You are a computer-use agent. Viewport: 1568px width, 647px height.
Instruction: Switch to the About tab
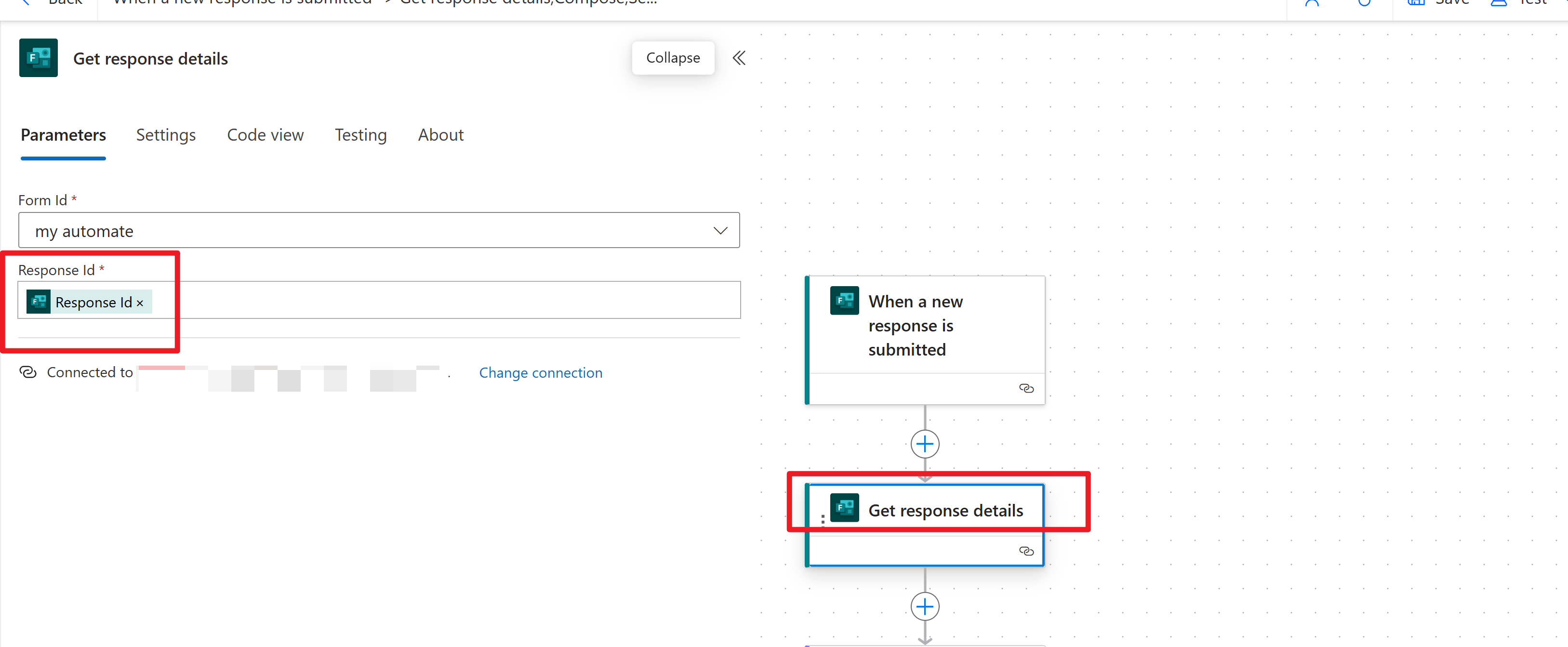click(440, 134)
